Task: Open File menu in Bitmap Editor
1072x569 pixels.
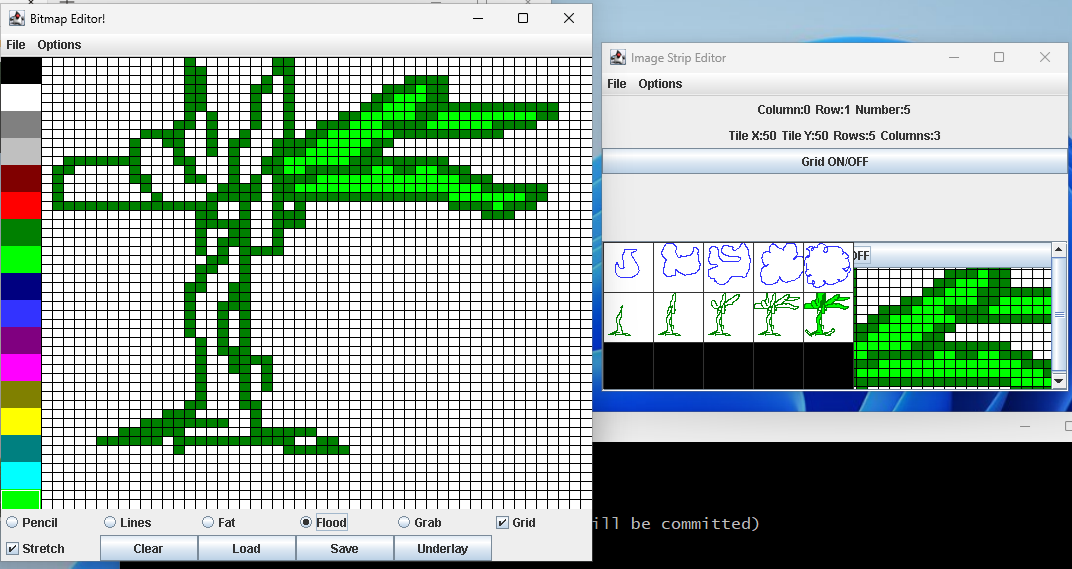Action: [16, 44]
